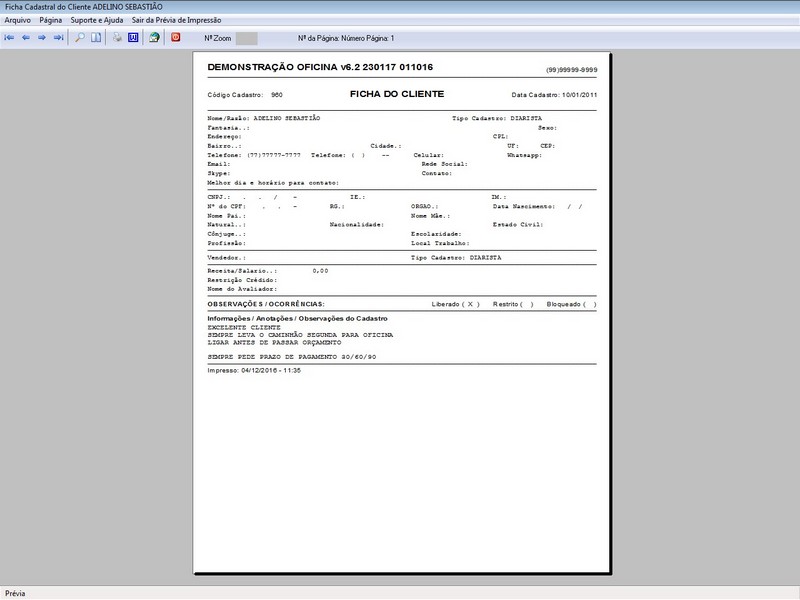Click the FICHA DO CLIENTE heading
Screen dimensions: 800x600
397,94
